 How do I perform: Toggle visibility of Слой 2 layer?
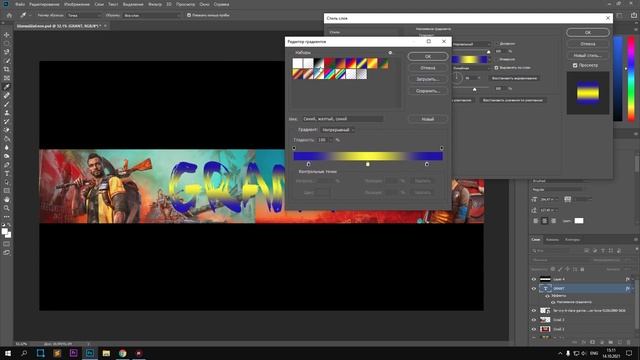(x=534, y=329)
